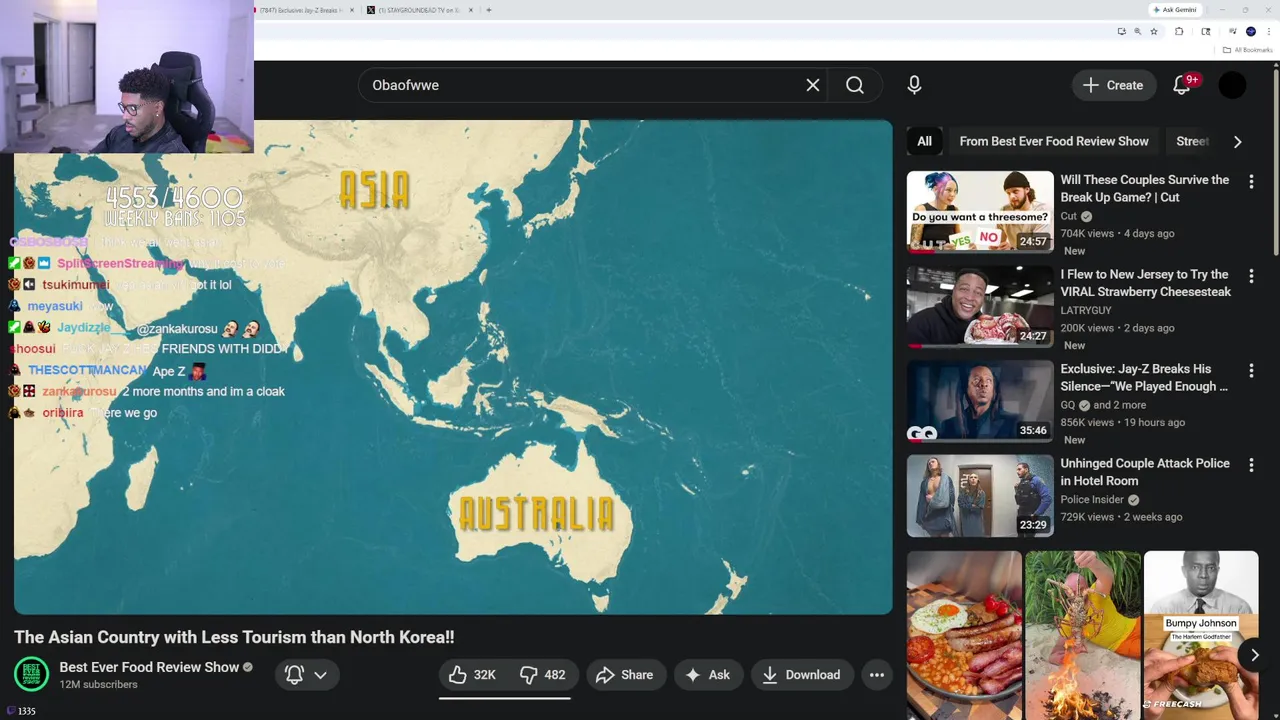This screenshot has height=720, width=1280.
Task: Open more actions ellipsis below video
Action: click(877, 675)
